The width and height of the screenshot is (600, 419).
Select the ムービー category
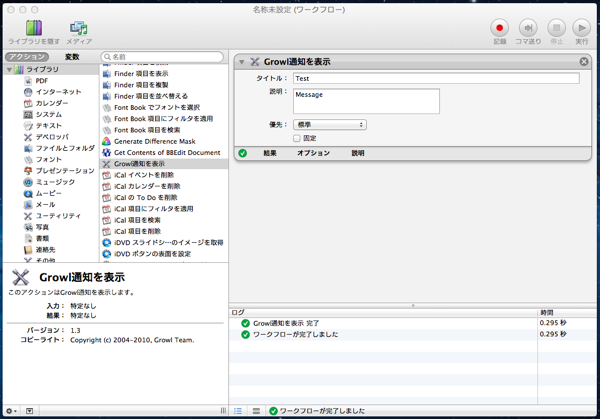point(49,193)
